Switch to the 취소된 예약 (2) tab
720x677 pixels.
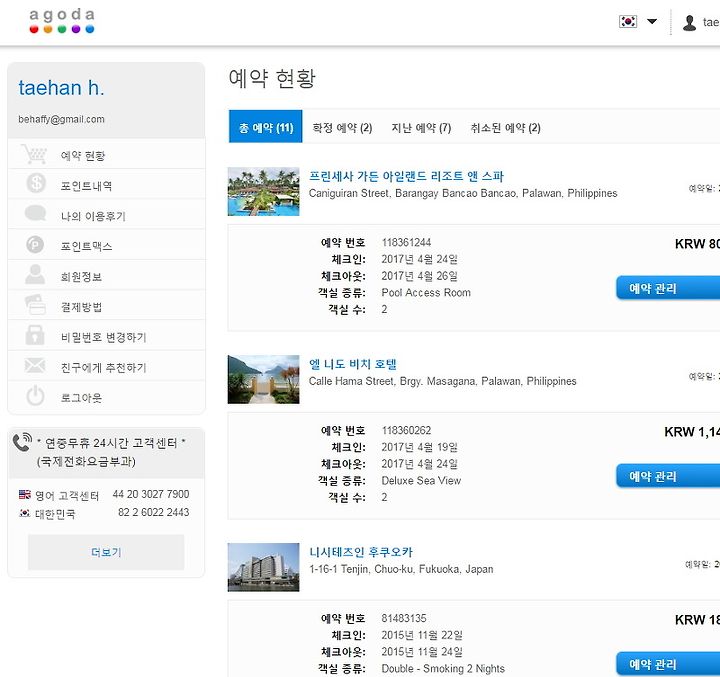[x=505, y=127]
